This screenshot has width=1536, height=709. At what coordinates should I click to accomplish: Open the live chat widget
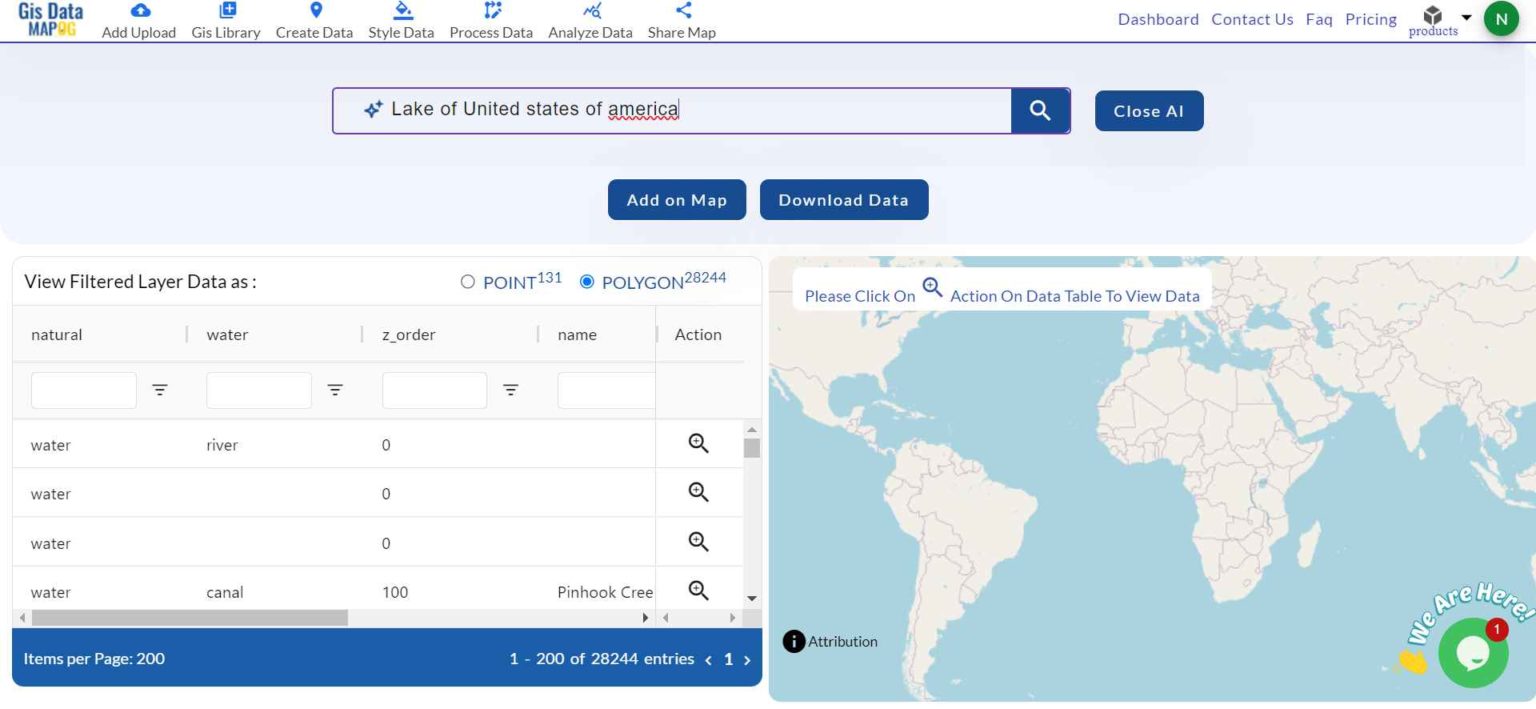click(x=1473, y=651)
